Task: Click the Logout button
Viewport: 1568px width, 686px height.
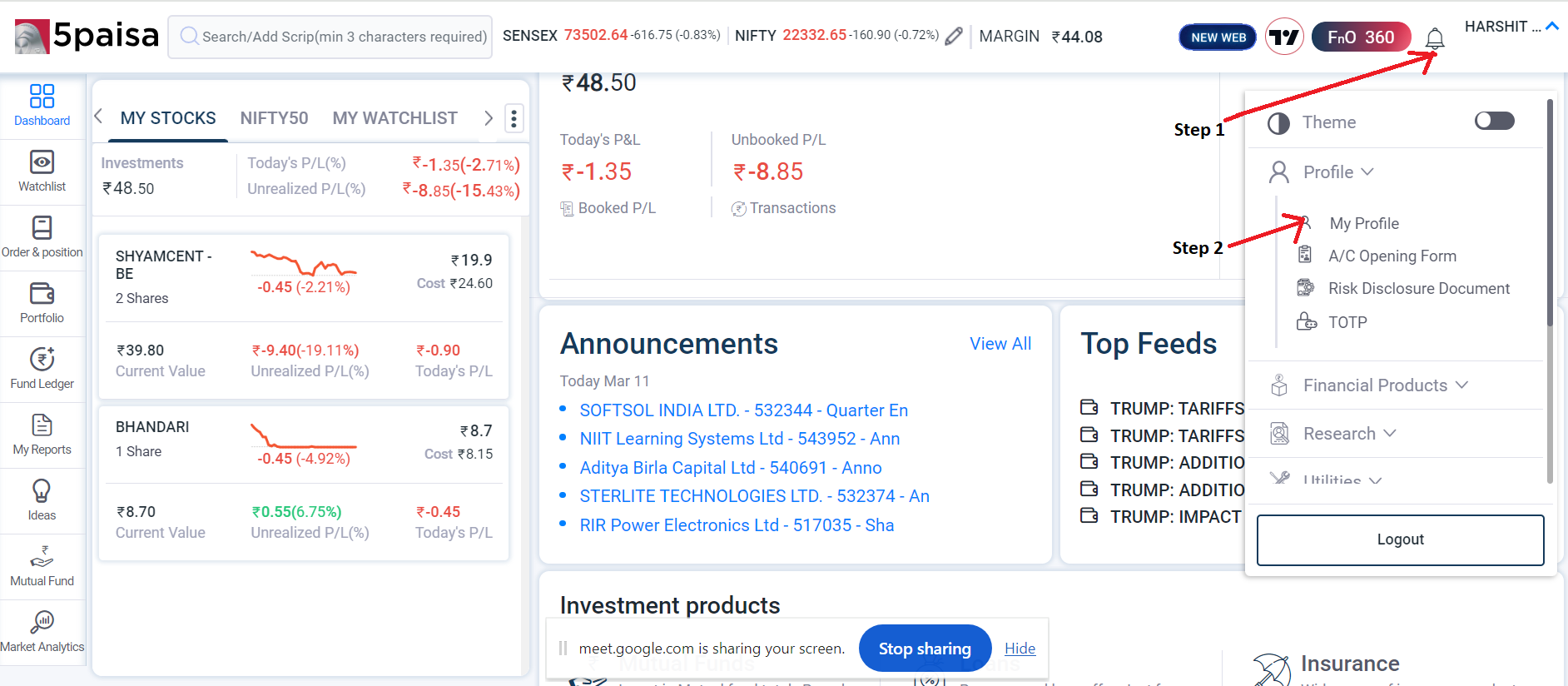Action: pos(1400,539)
